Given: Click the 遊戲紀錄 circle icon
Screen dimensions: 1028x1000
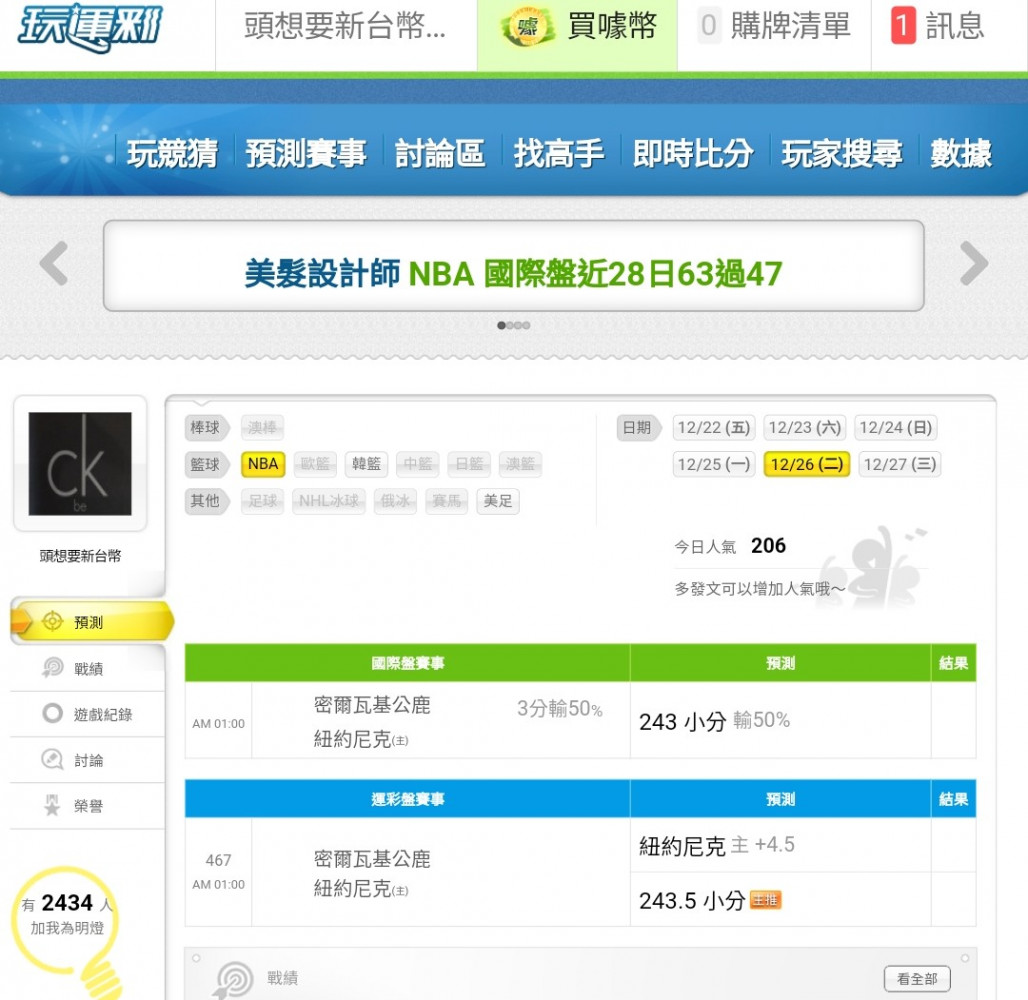Looking at the screenshot, I should click(x=52, y=713).
